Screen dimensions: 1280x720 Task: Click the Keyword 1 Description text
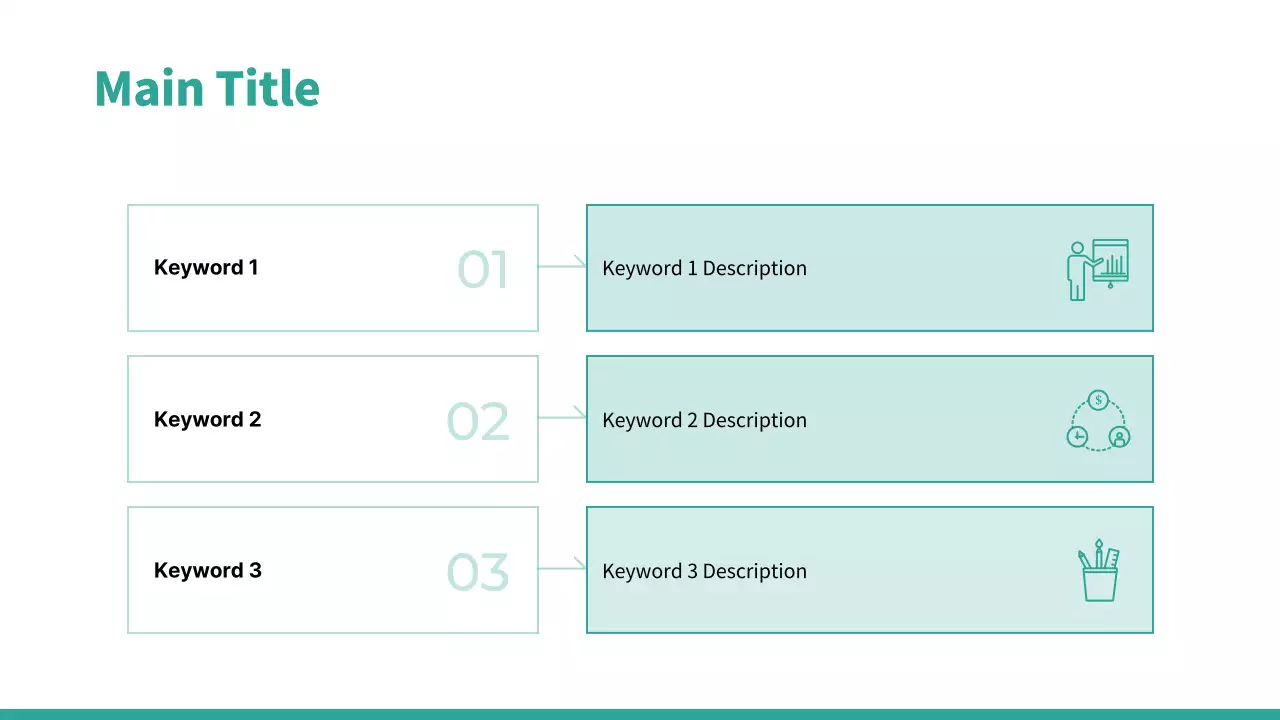(x=704, y=268)
